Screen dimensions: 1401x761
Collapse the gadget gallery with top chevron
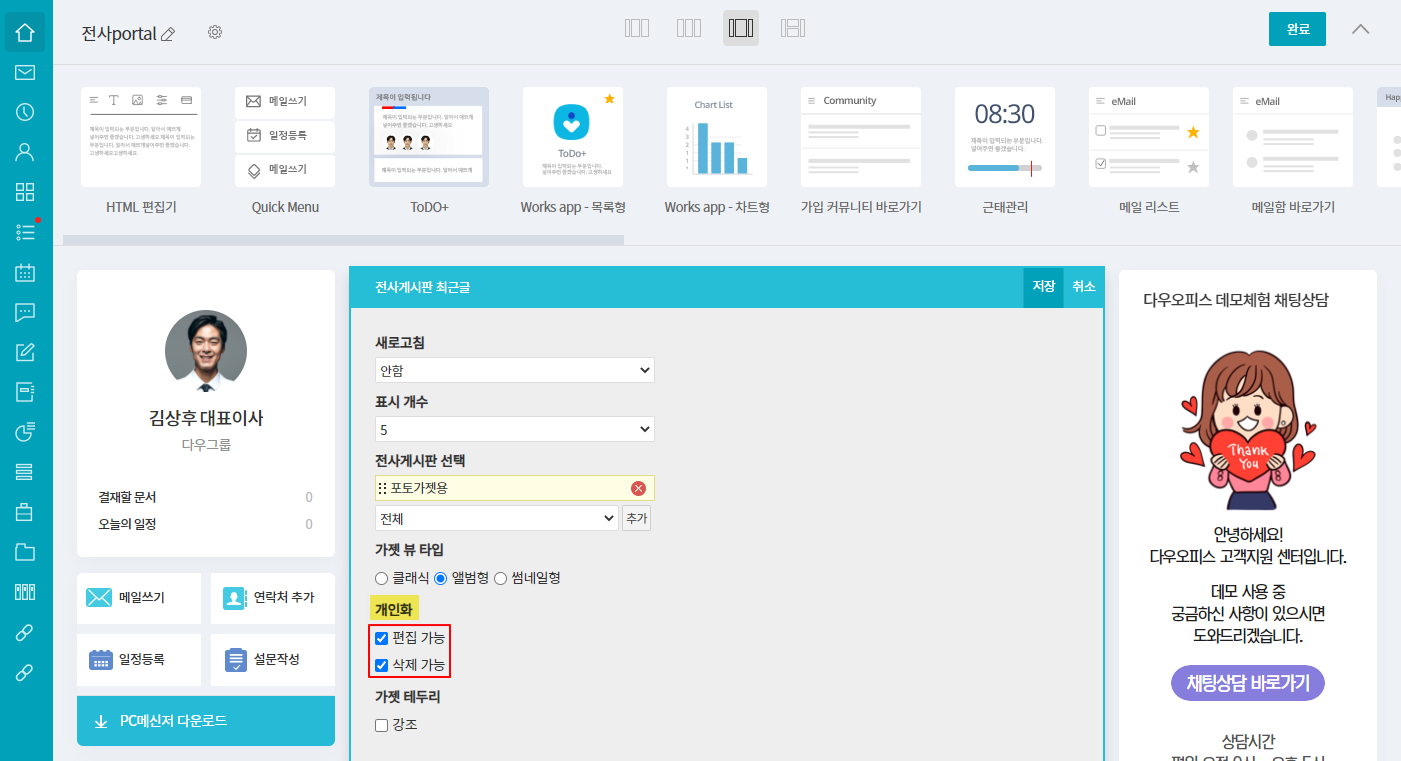pyautogui.click(x=1360, y=29)
